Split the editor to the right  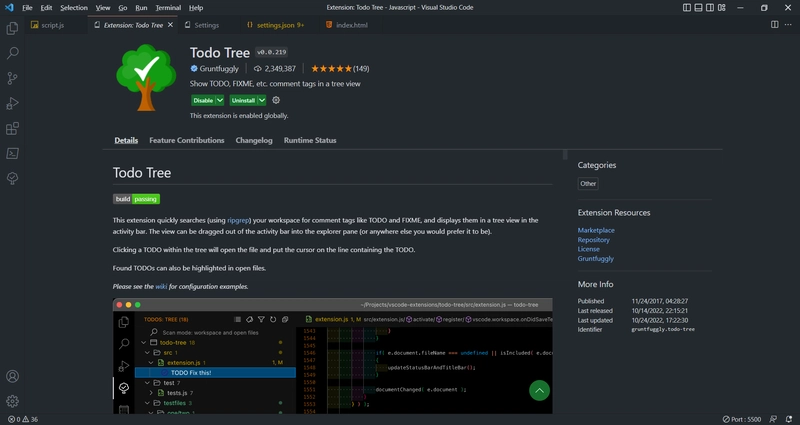tap(774, 24)
